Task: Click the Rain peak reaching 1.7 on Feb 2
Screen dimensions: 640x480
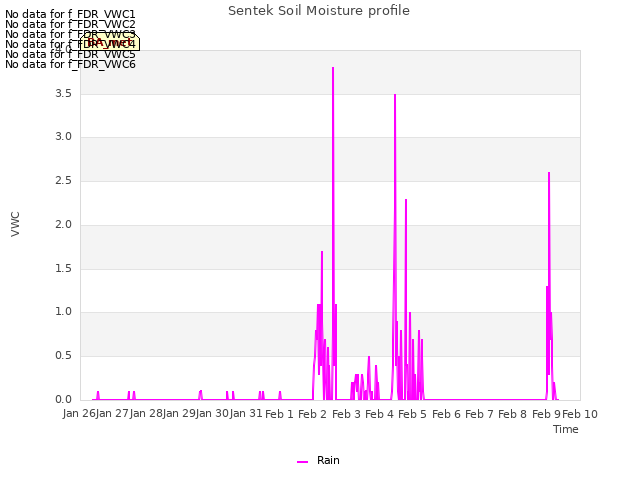Action: tap(322, 253)
